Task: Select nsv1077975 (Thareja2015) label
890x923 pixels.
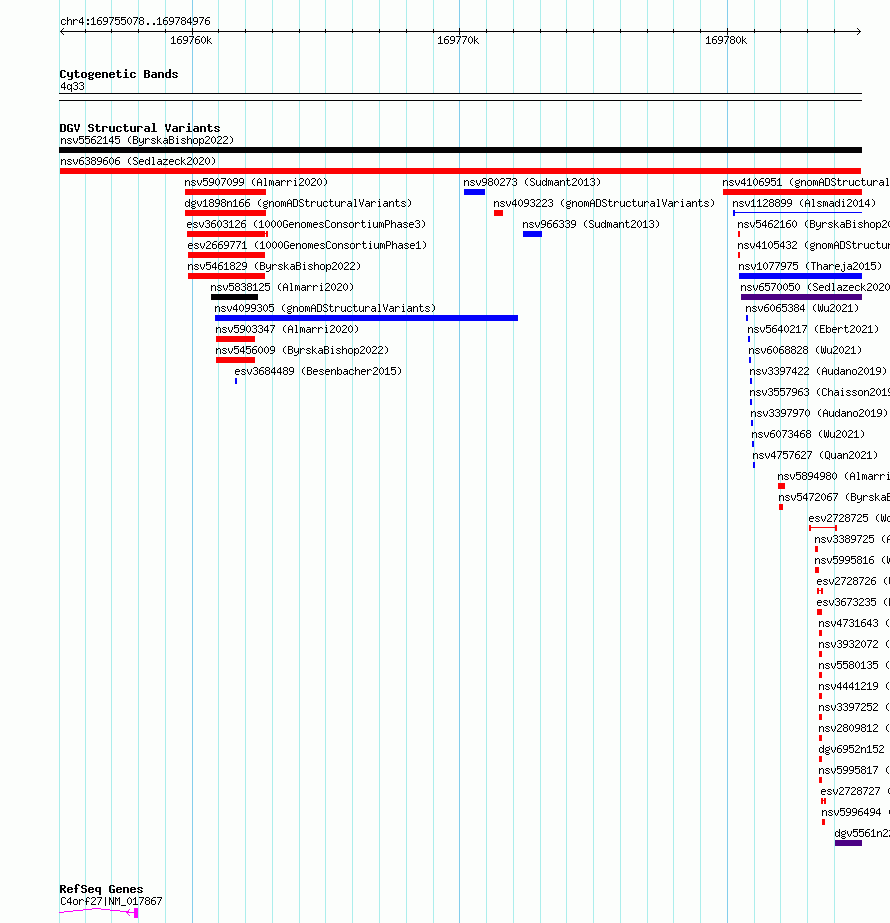Action: click(810, 267)
